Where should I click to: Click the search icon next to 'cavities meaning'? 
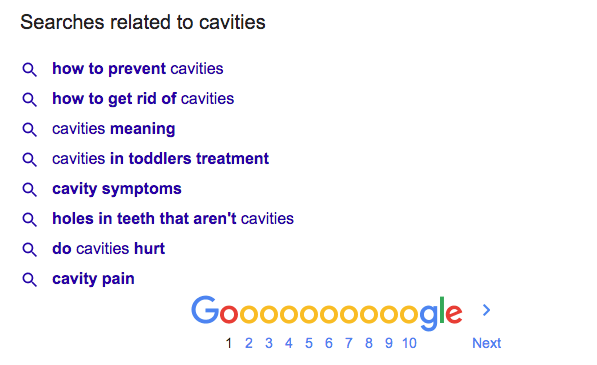tap(29, 130)
